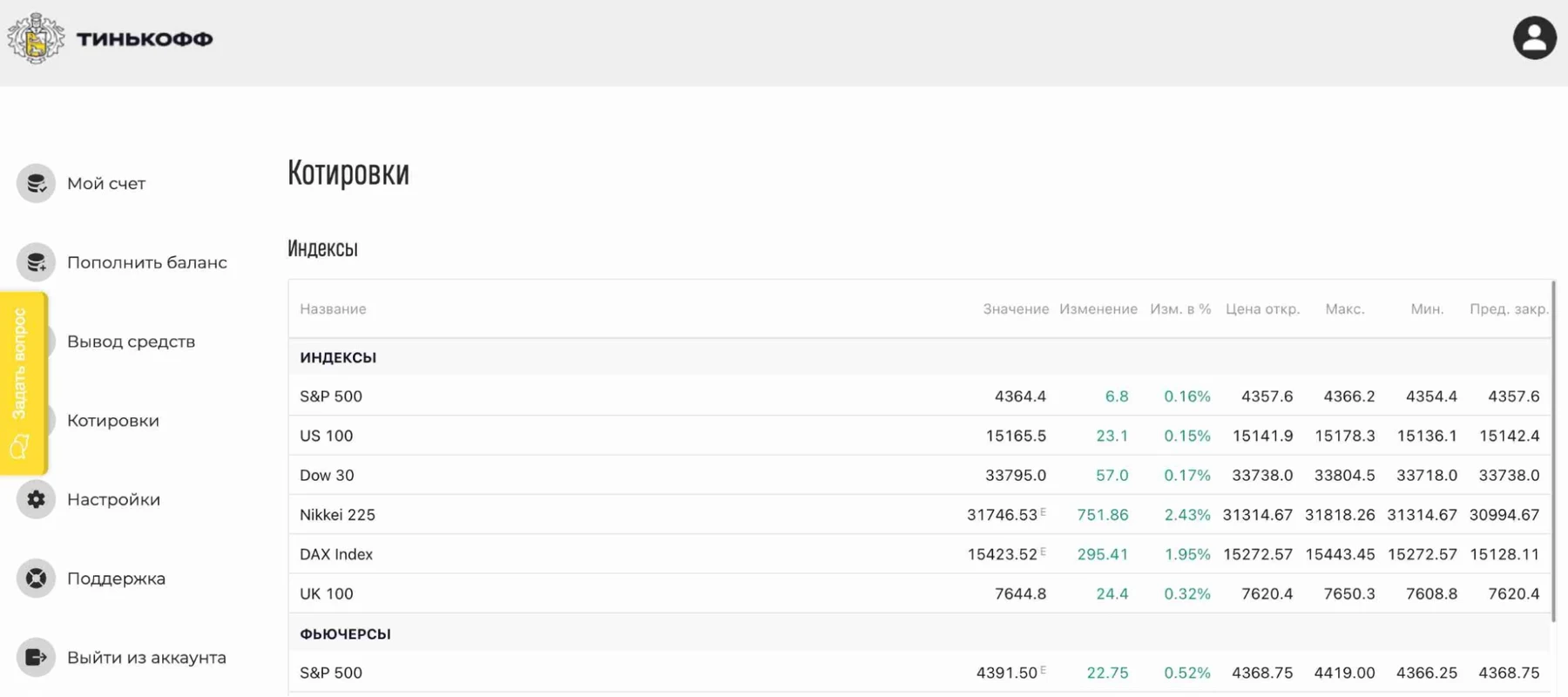Select the Dow 30 index row
This screenshot has width=1568, height=697.
920,475
